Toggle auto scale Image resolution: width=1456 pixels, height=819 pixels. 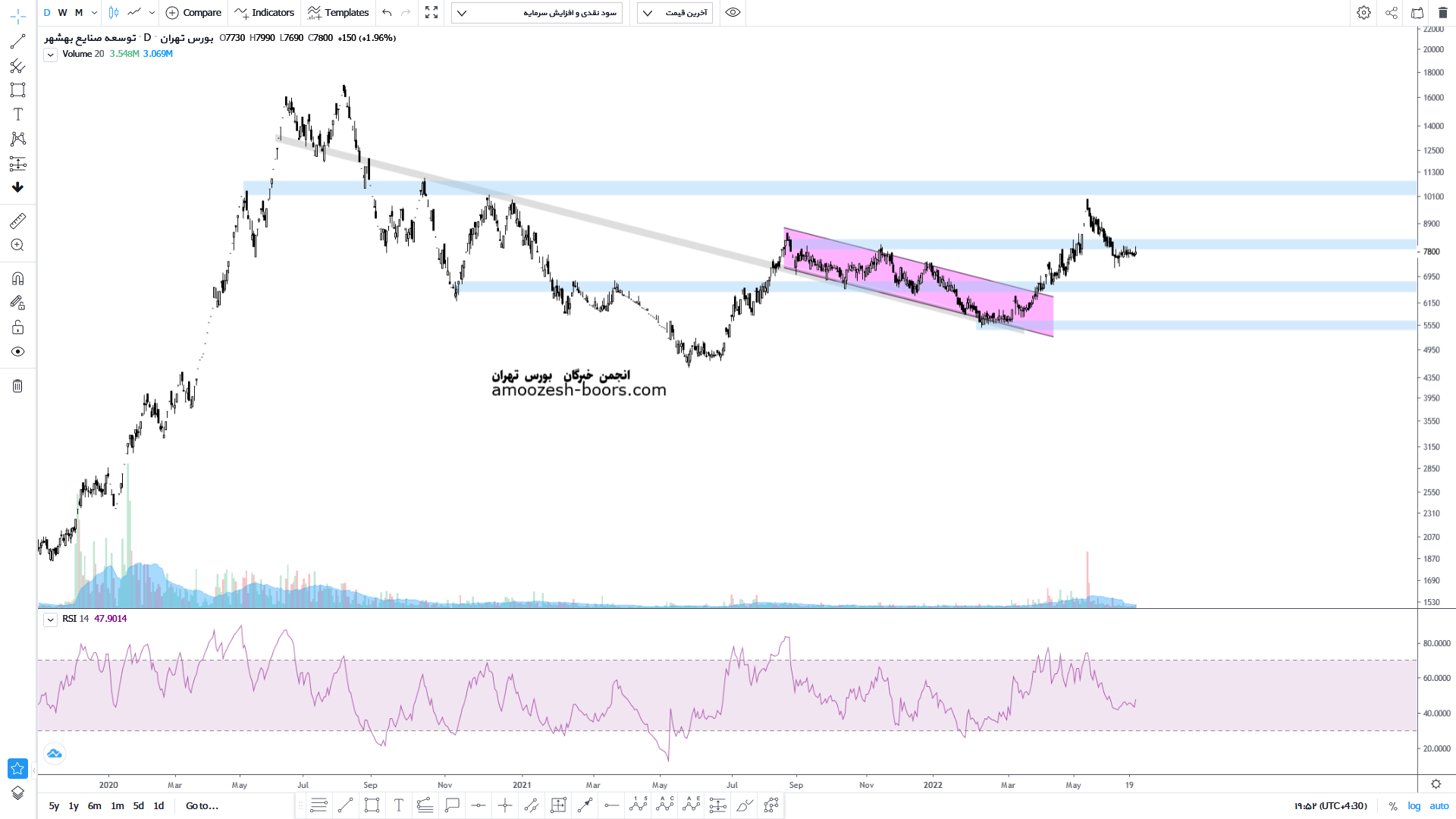tap(1439, 806)
